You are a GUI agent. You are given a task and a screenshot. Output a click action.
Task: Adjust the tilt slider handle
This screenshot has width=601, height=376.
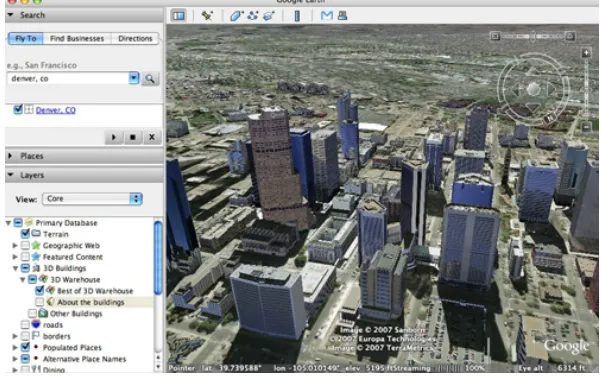(533, 36)
